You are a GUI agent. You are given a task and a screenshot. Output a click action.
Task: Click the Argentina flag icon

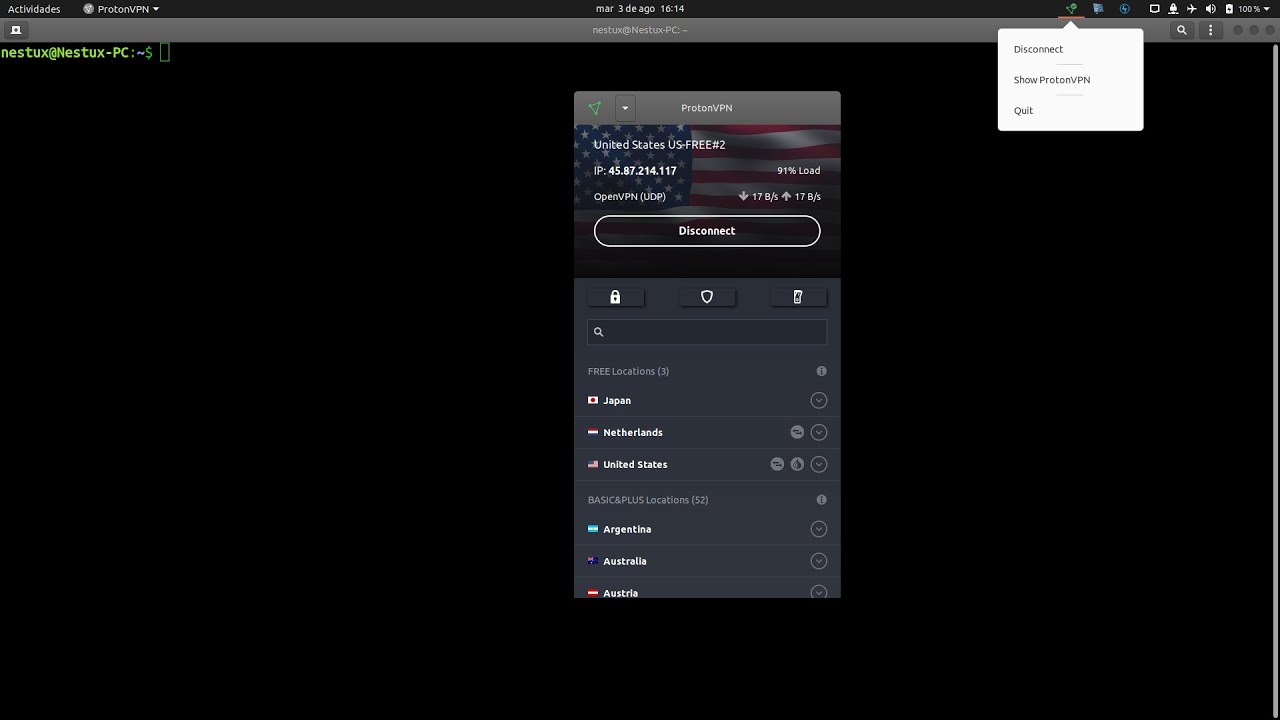point(593,530)
